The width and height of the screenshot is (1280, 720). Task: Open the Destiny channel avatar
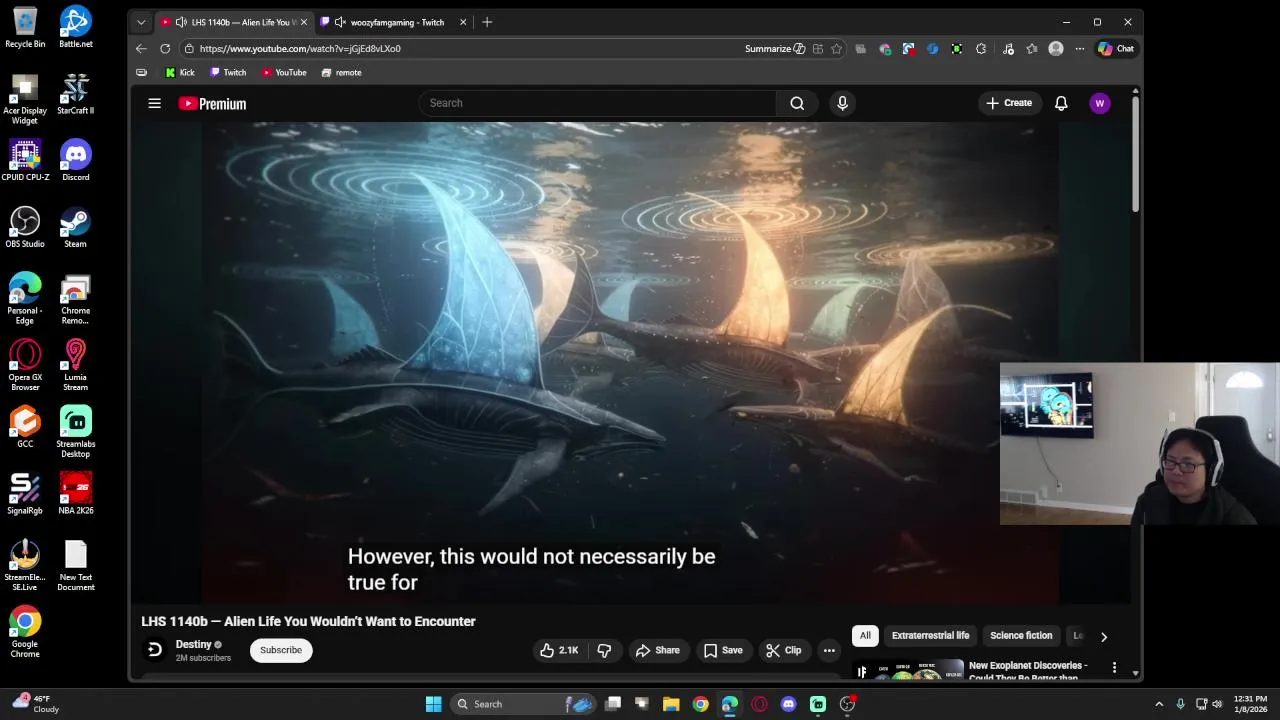(x=155, y=650)
